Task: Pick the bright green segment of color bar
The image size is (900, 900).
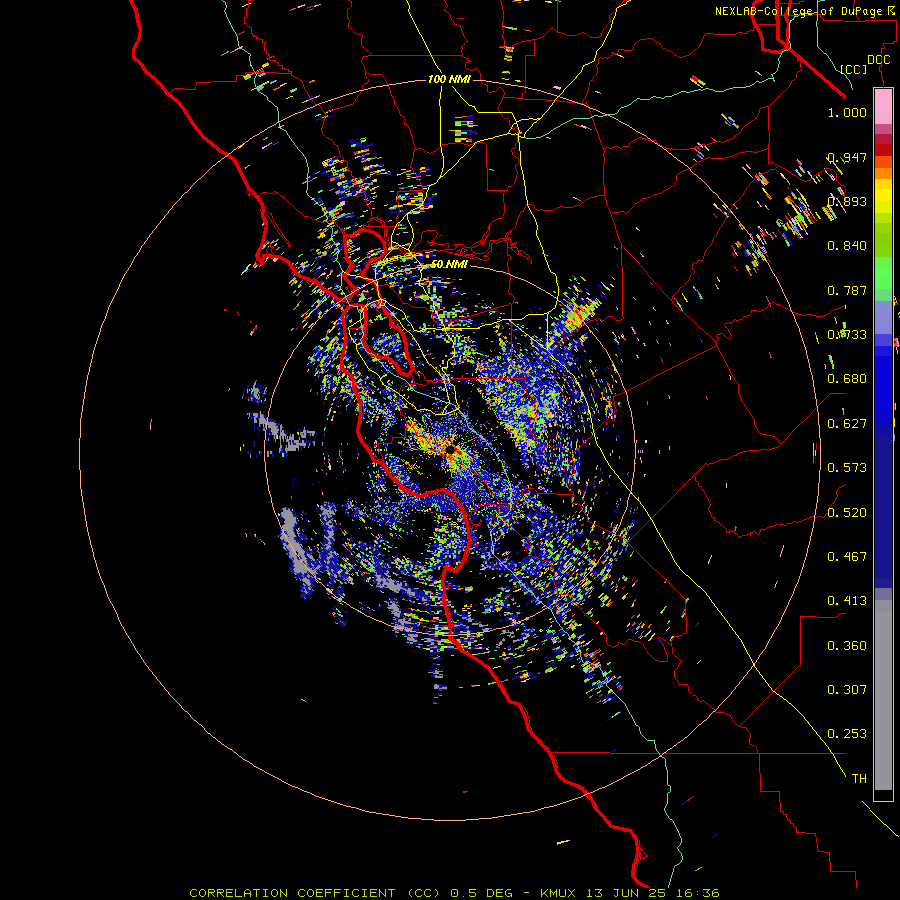Action: point(883,272)
